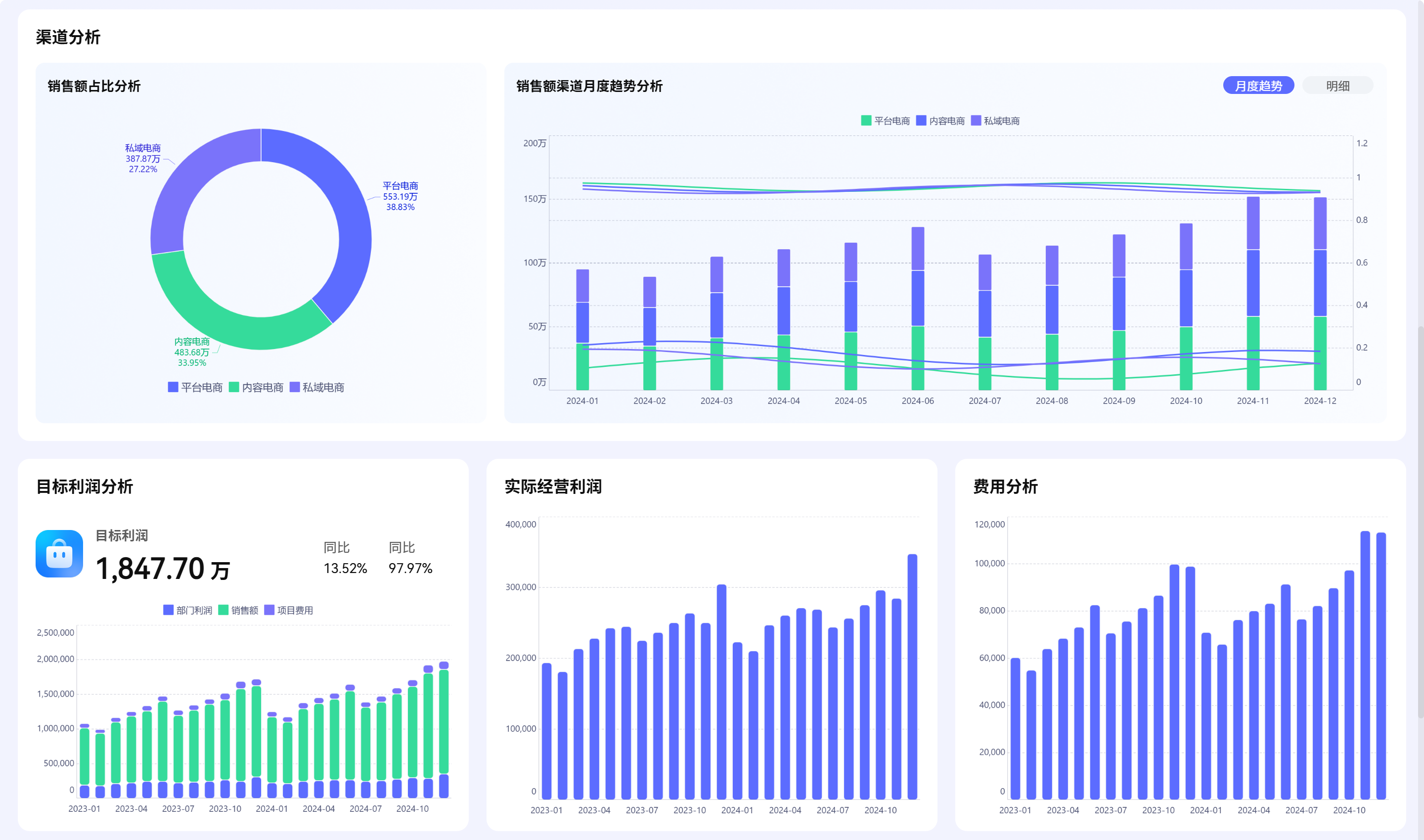This screenshot has height=840, width=1424.
Task: Open the 明细 tab
Action: pos(1337,86)
